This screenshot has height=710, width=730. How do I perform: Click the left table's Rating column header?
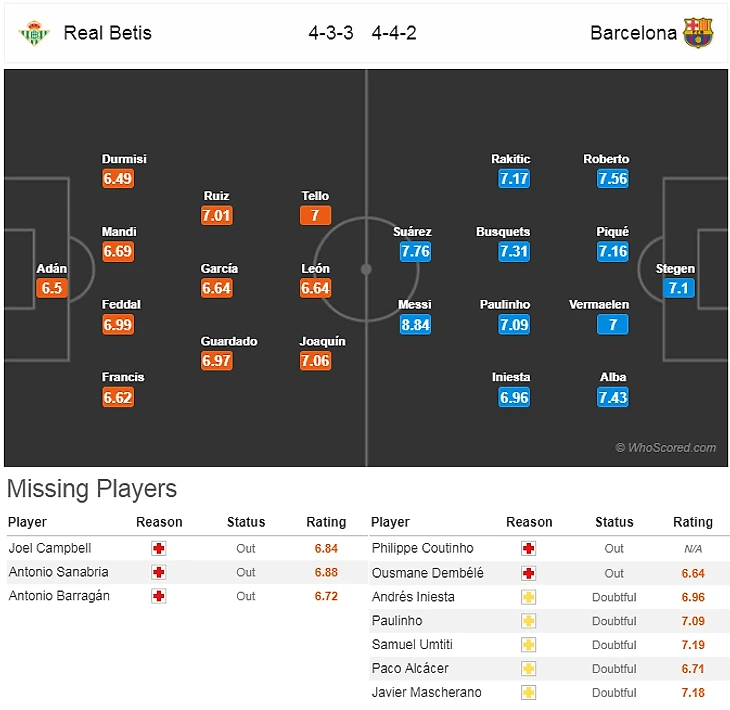tap(326, 522)
